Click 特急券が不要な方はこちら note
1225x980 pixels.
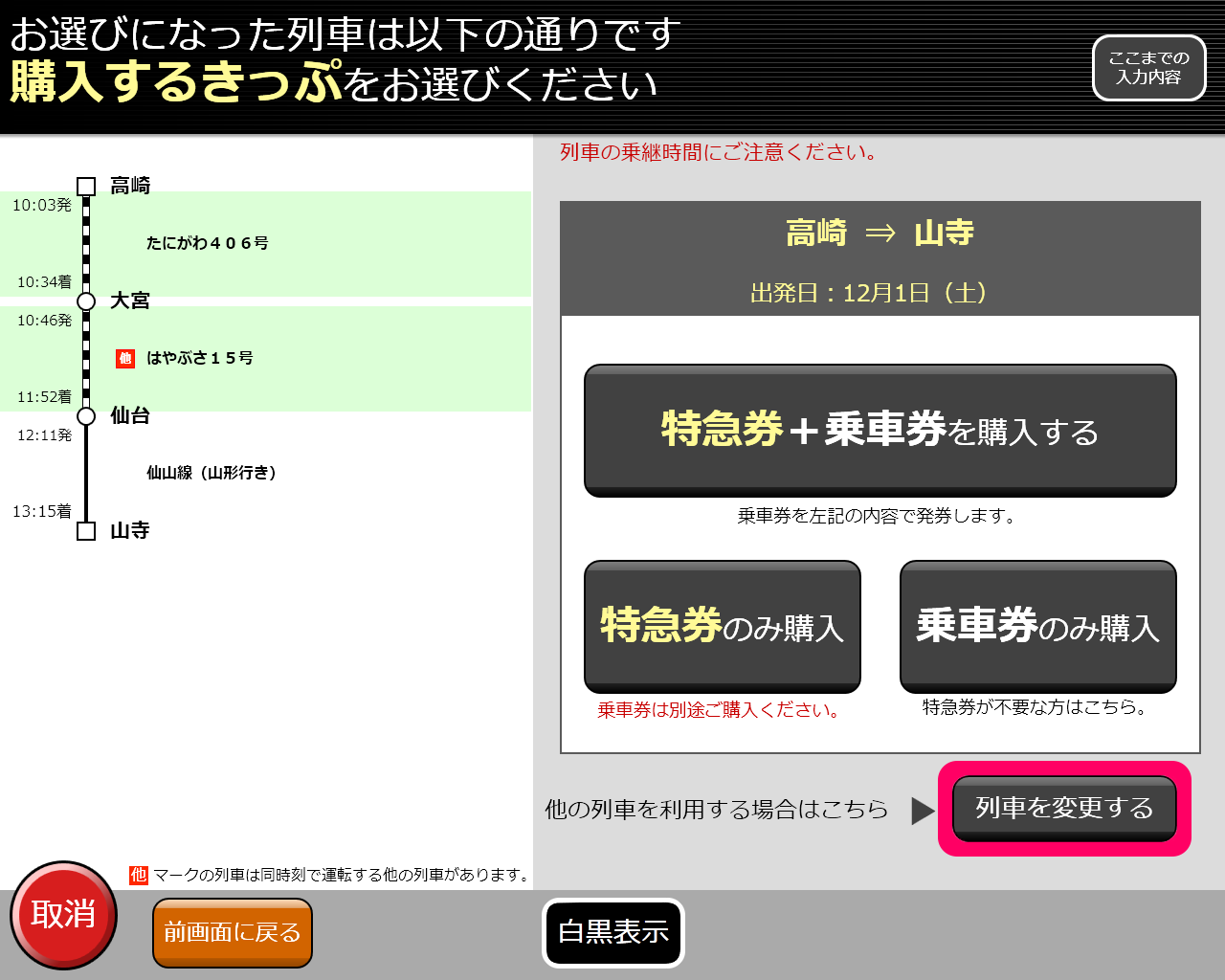click(1035, 707)
